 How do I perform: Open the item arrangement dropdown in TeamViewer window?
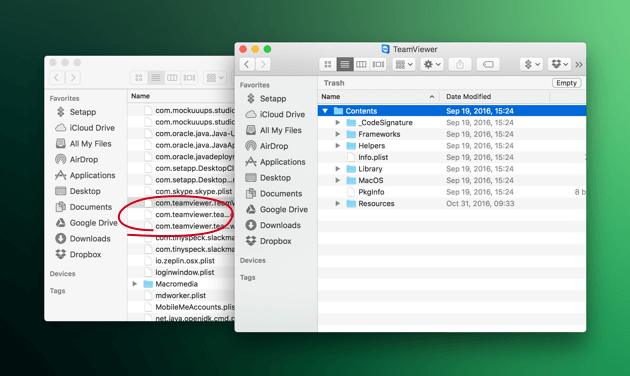pos(404,64)
